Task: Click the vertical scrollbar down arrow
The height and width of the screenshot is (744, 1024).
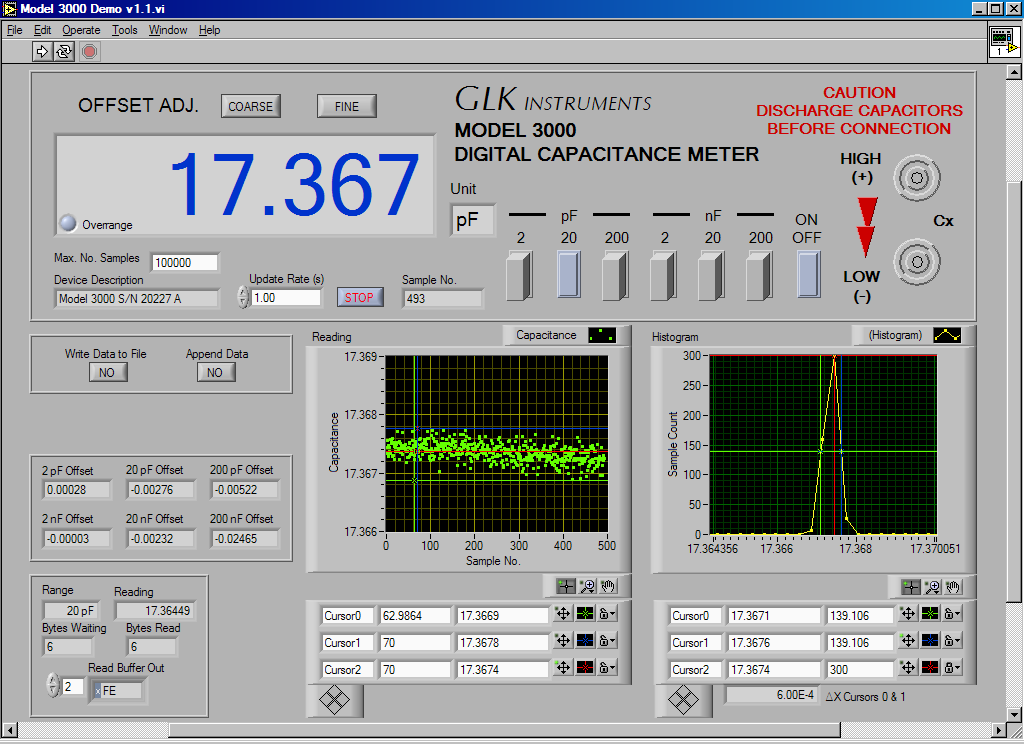Action: tap(1014, 714)
